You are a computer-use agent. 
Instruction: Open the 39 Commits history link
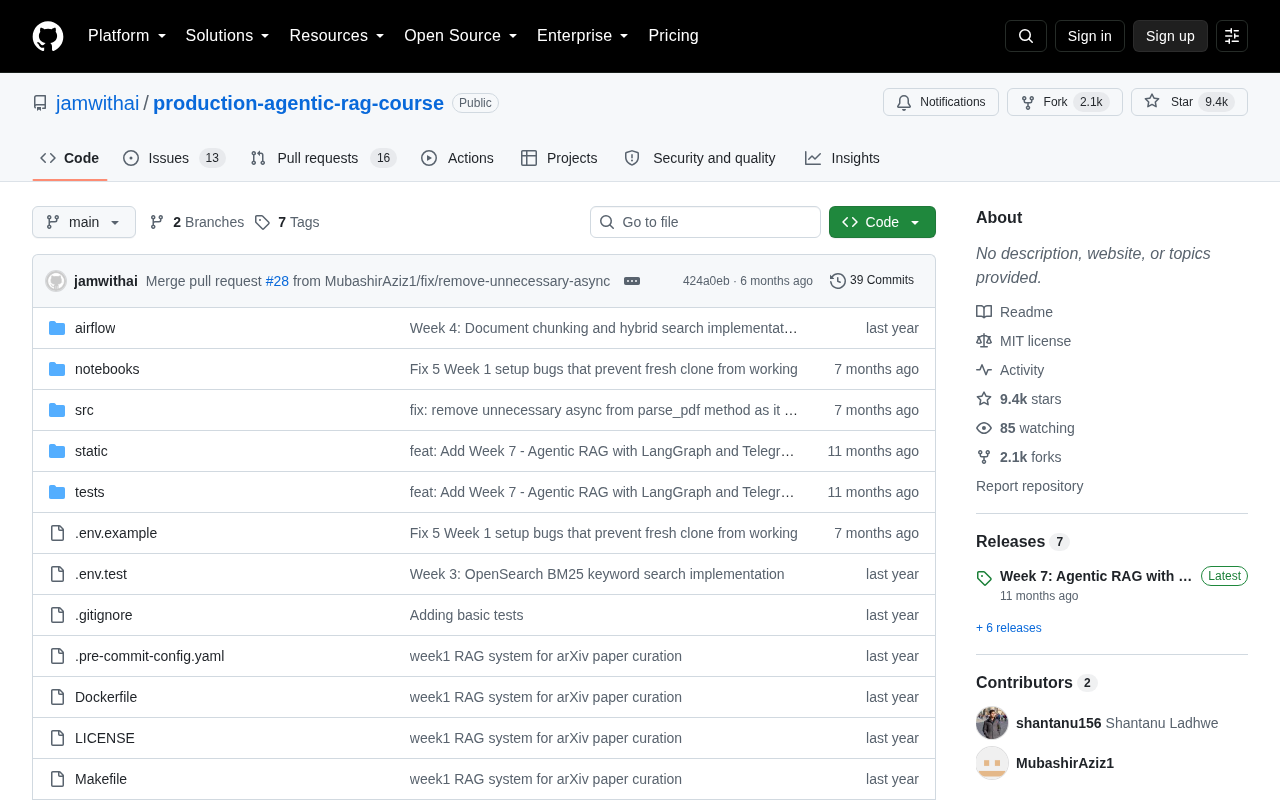(x=872, y=281)
